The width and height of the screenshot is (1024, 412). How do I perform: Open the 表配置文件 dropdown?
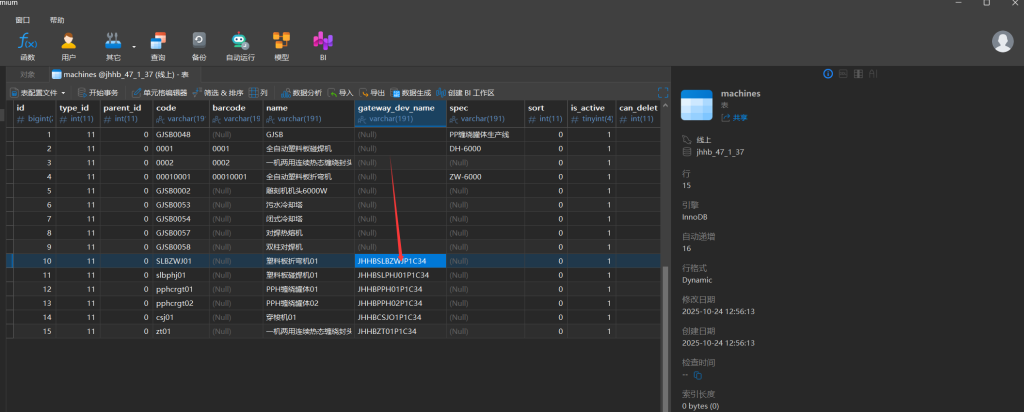tap(40, 92)
